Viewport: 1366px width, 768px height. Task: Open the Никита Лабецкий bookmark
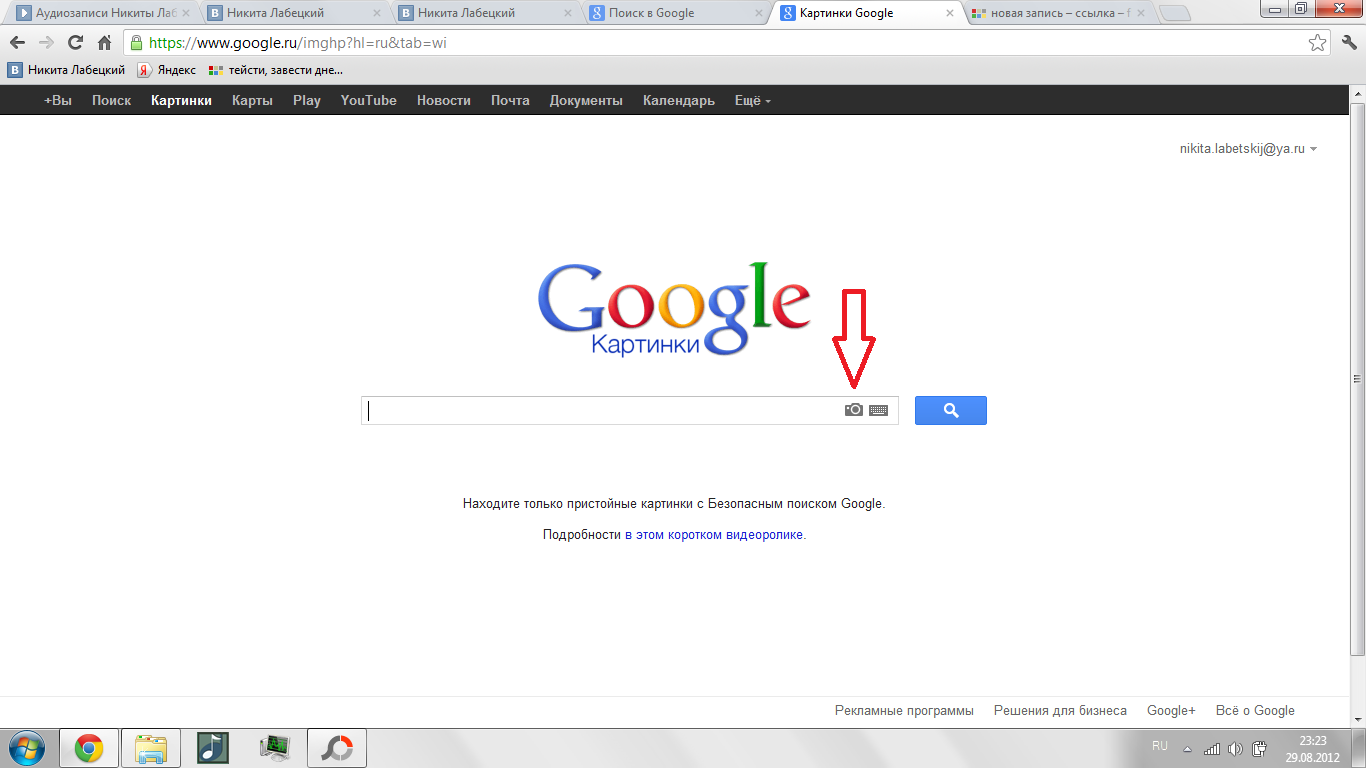pos(67,70)
